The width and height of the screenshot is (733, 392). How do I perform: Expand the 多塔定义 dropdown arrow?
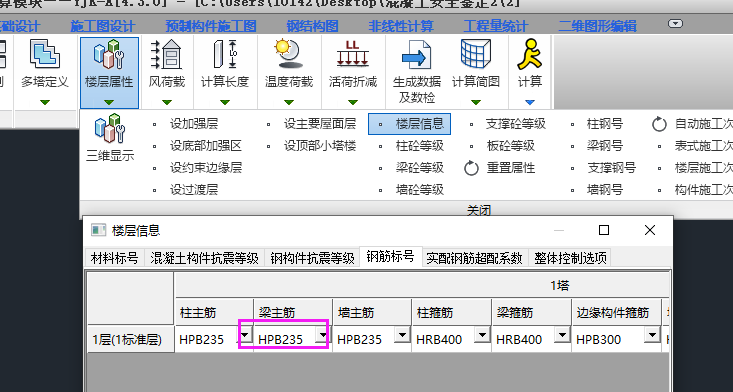[45, 102]
